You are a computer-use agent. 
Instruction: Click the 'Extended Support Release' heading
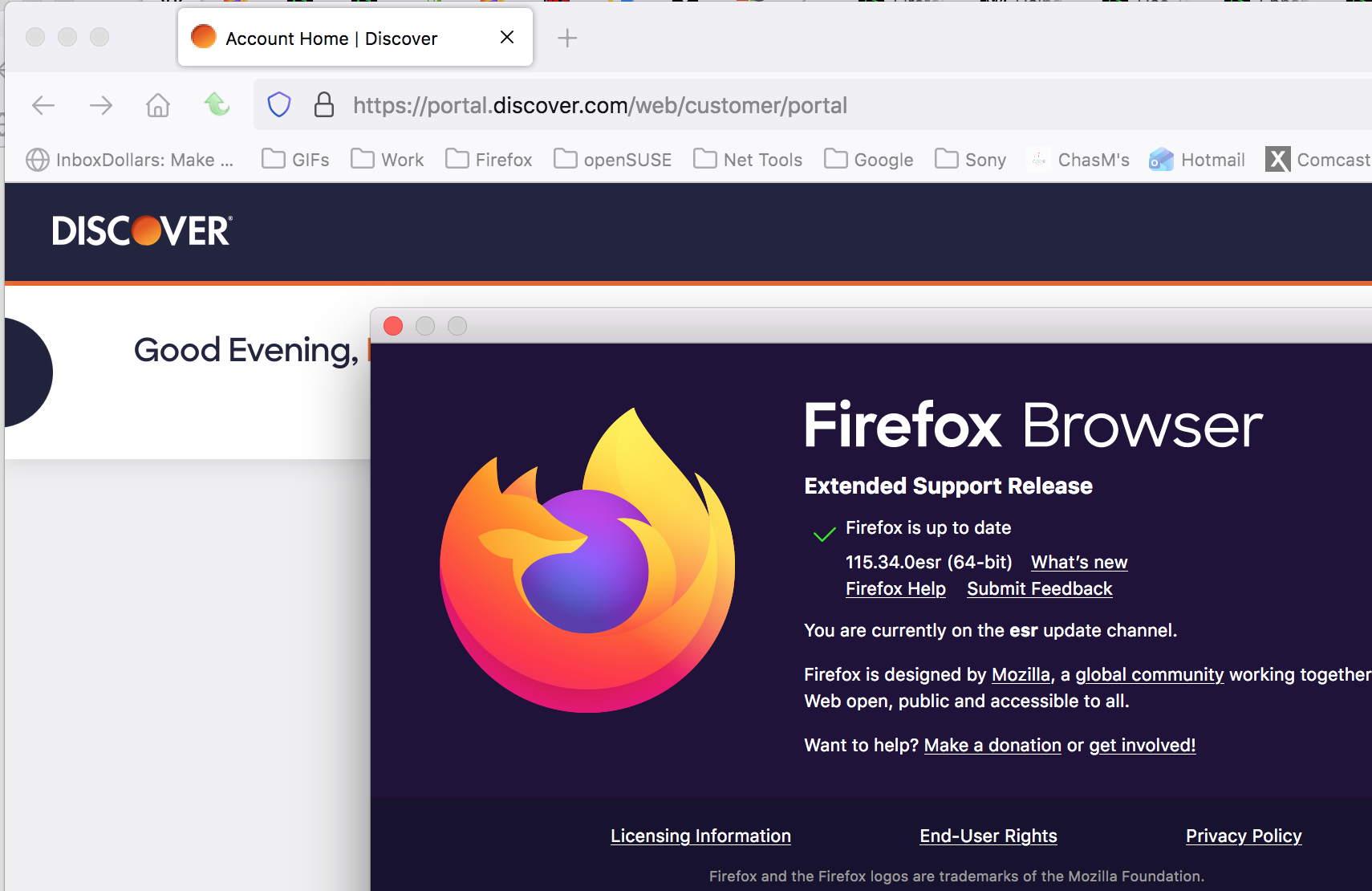pos(948,486)
